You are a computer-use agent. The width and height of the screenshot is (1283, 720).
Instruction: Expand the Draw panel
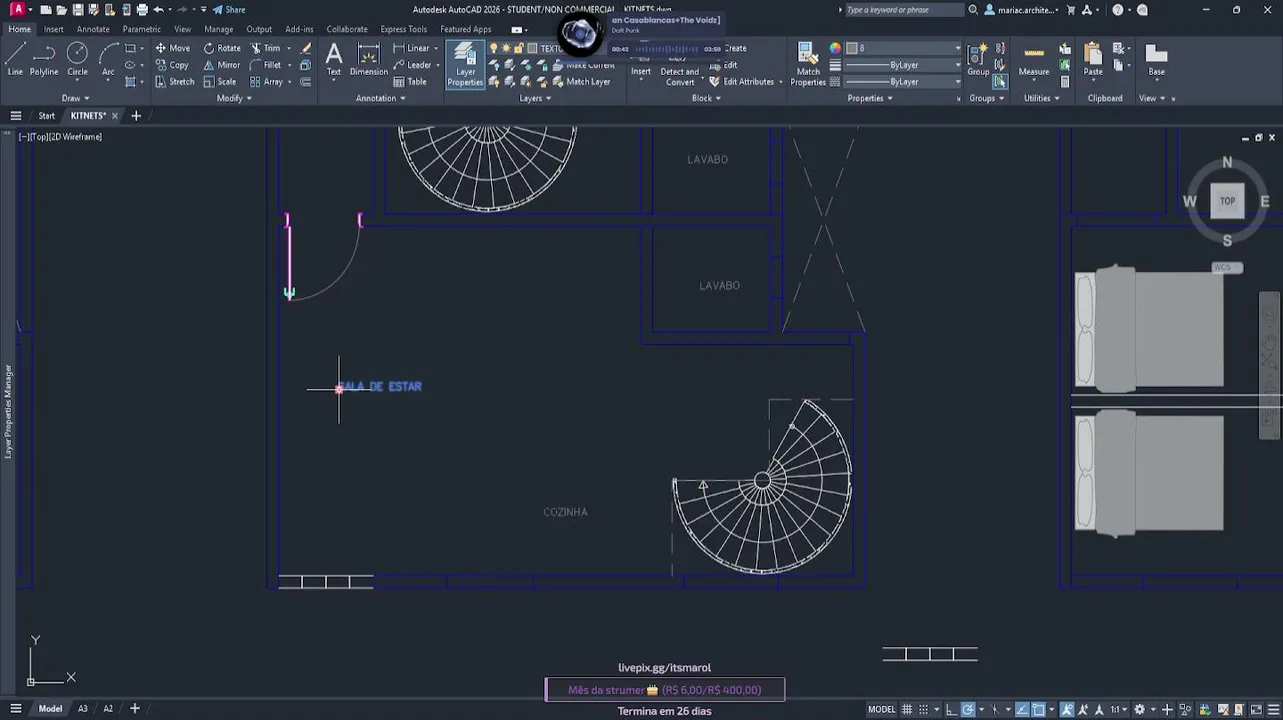[x=75, y=98]
